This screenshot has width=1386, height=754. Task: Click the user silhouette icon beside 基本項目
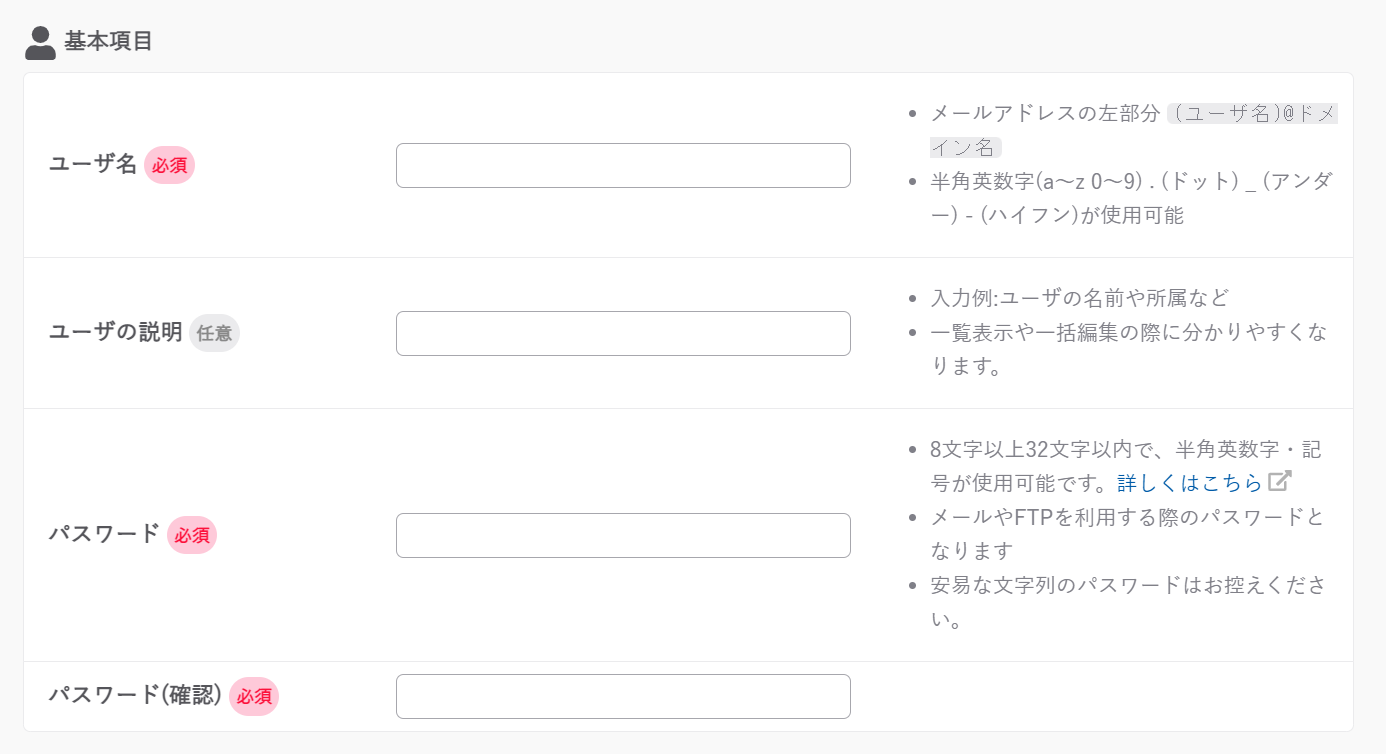[40, 43]
